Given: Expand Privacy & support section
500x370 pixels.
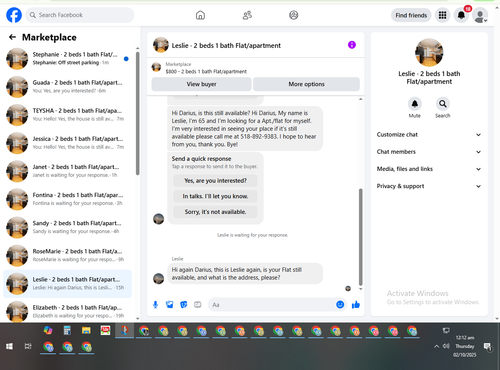Looking at the screenshot, I should pyautogui.click(x=429, y=186).
